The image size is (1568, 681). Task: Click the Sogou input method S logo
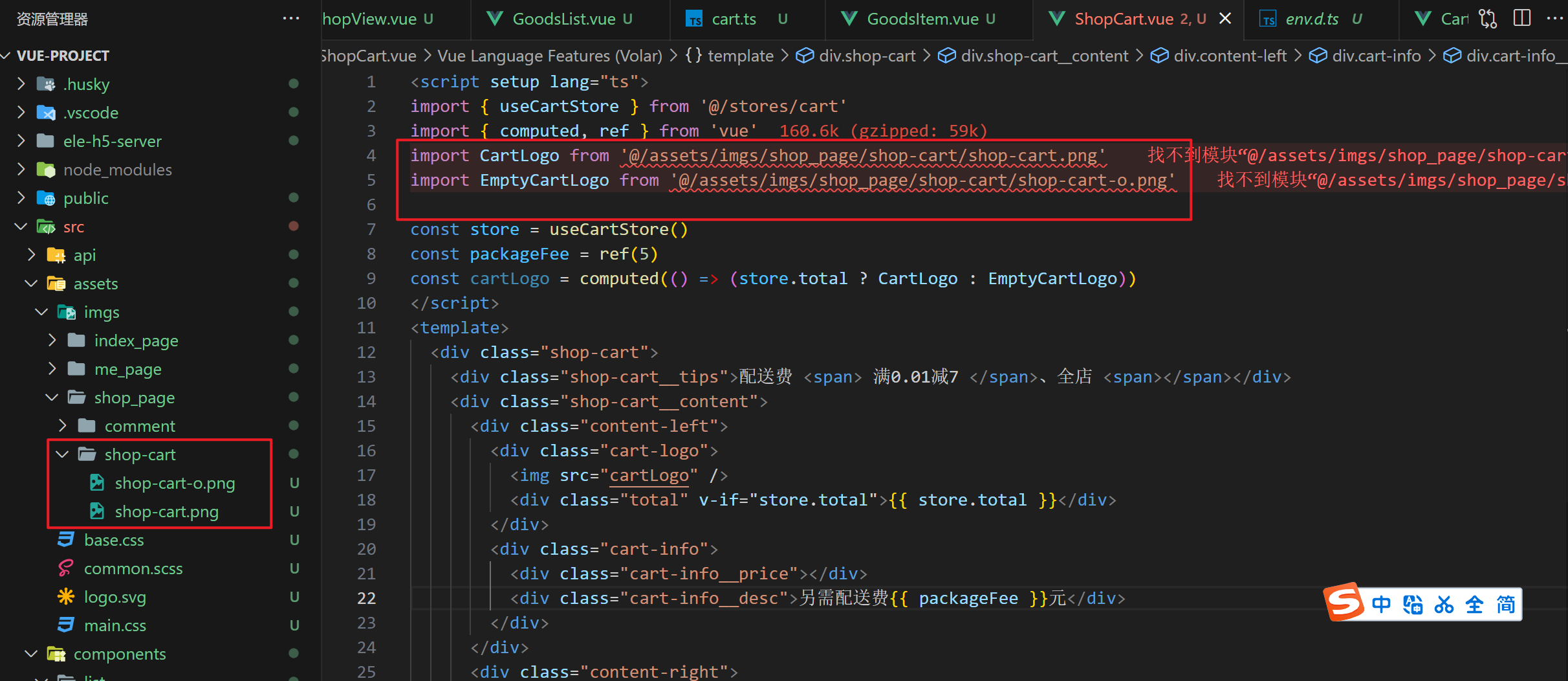pos(1344,603)
